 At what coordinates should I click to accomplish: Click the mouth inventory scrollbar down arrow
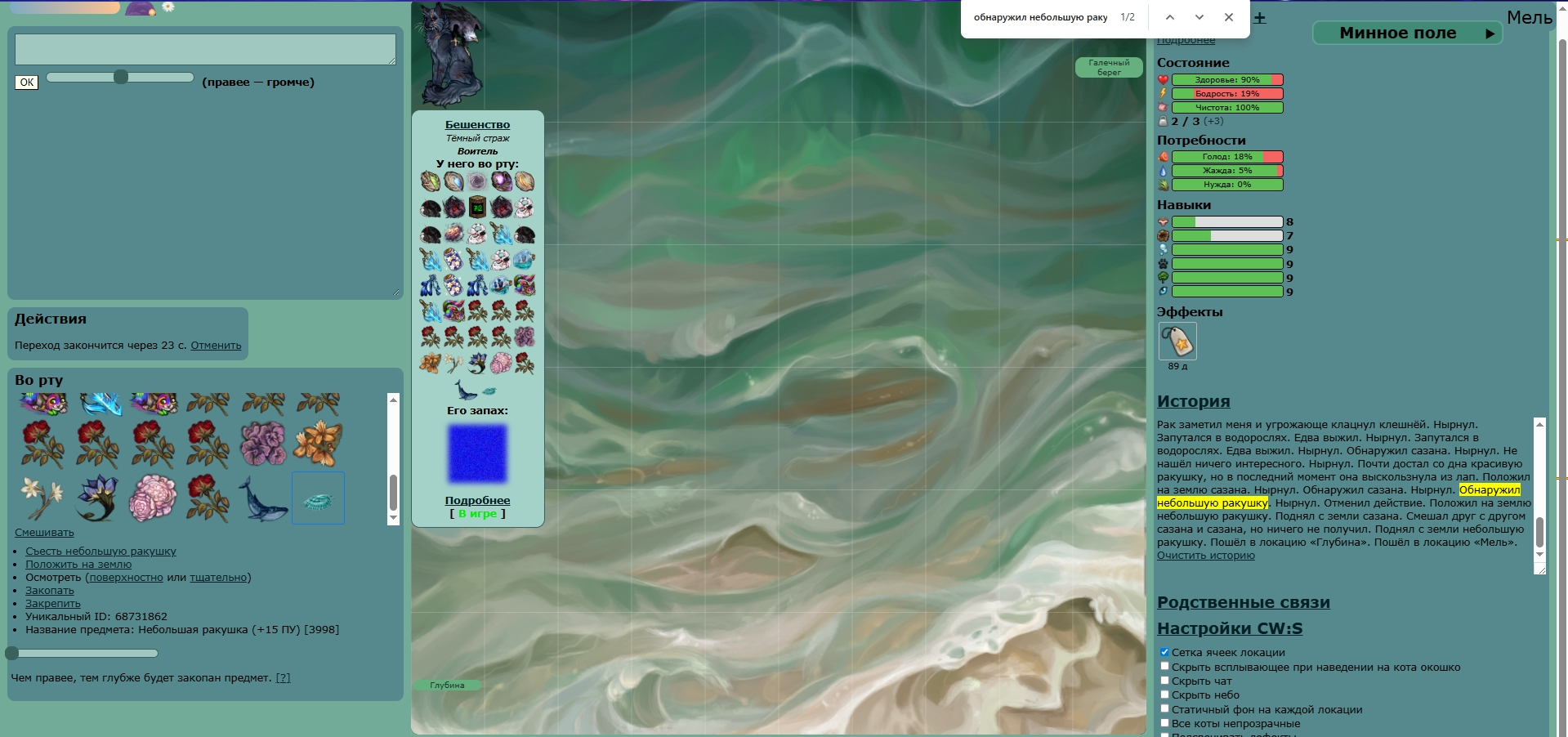[393, 518]
